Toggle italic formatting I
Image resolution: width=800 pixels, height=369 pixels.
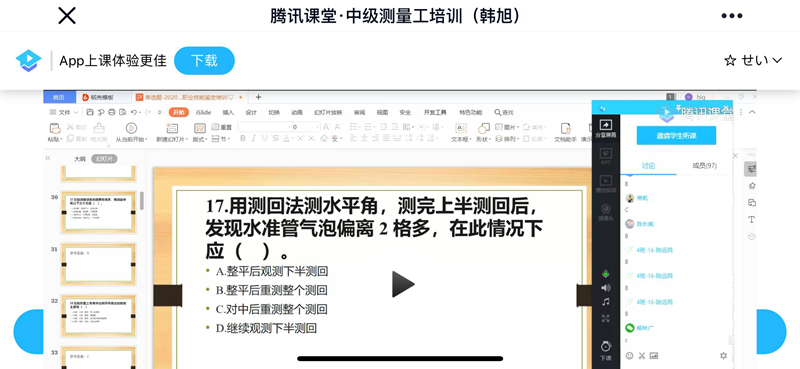(253, 139)
